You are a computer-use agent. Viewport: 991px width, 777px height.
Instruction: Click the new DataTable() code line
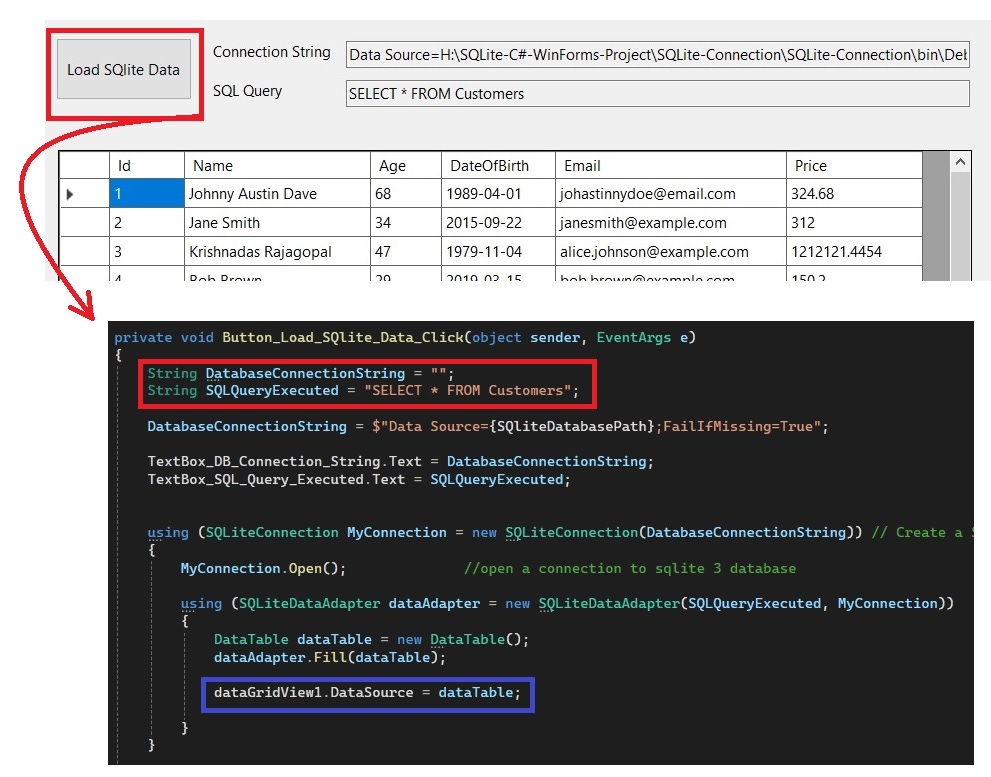click(x=371, y=640)
